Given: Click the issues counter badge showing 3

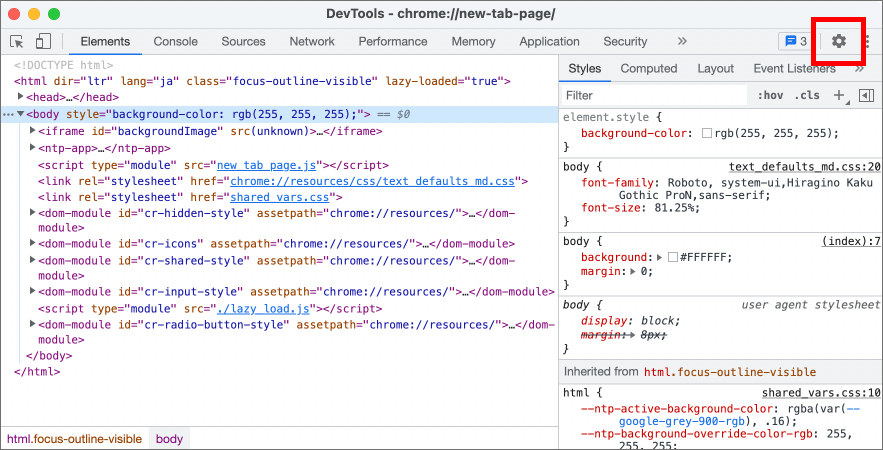Looking at the screenshot, I should point(794,41).
